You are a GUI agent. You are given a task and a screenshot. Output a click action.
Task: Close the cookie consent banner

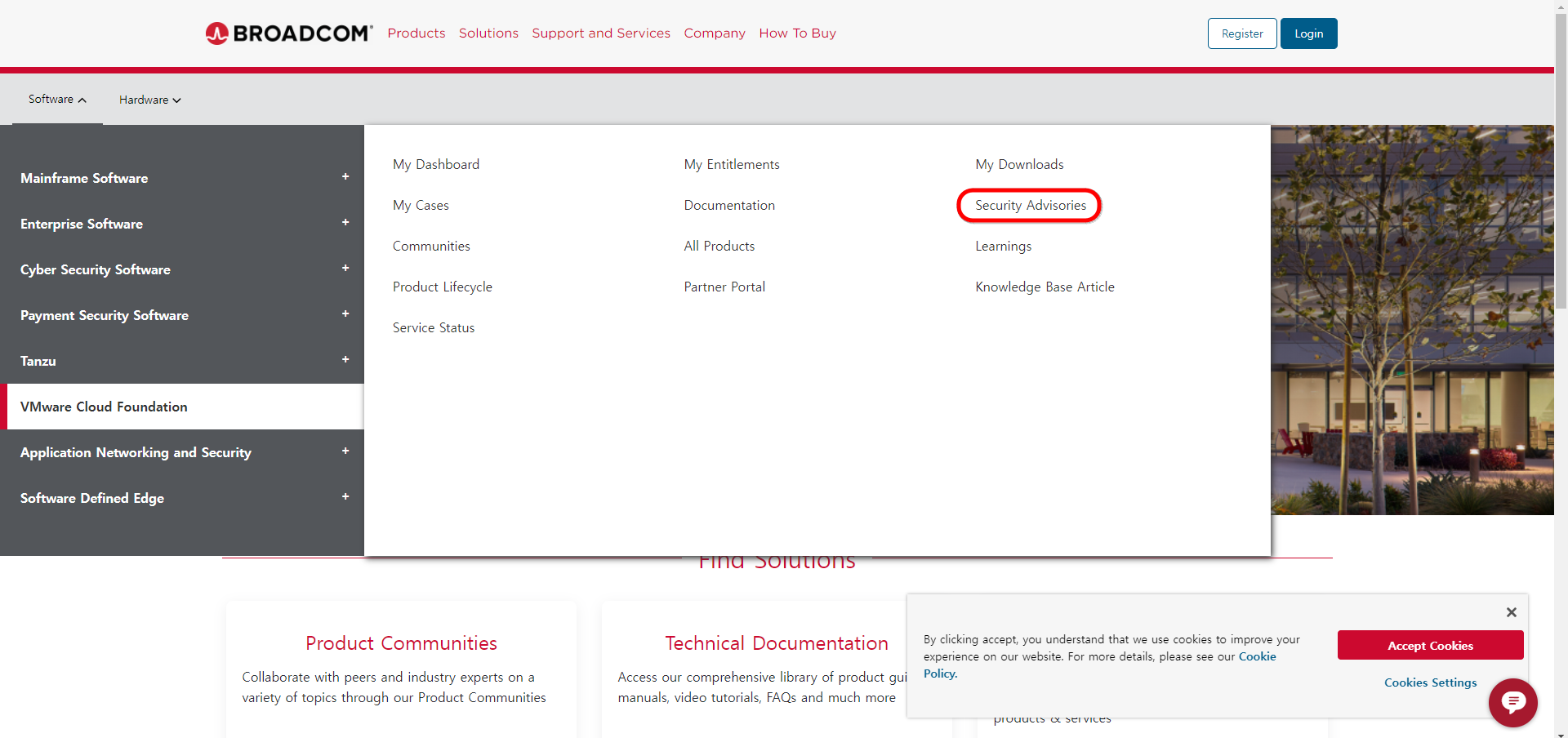tap(1511, 612)
